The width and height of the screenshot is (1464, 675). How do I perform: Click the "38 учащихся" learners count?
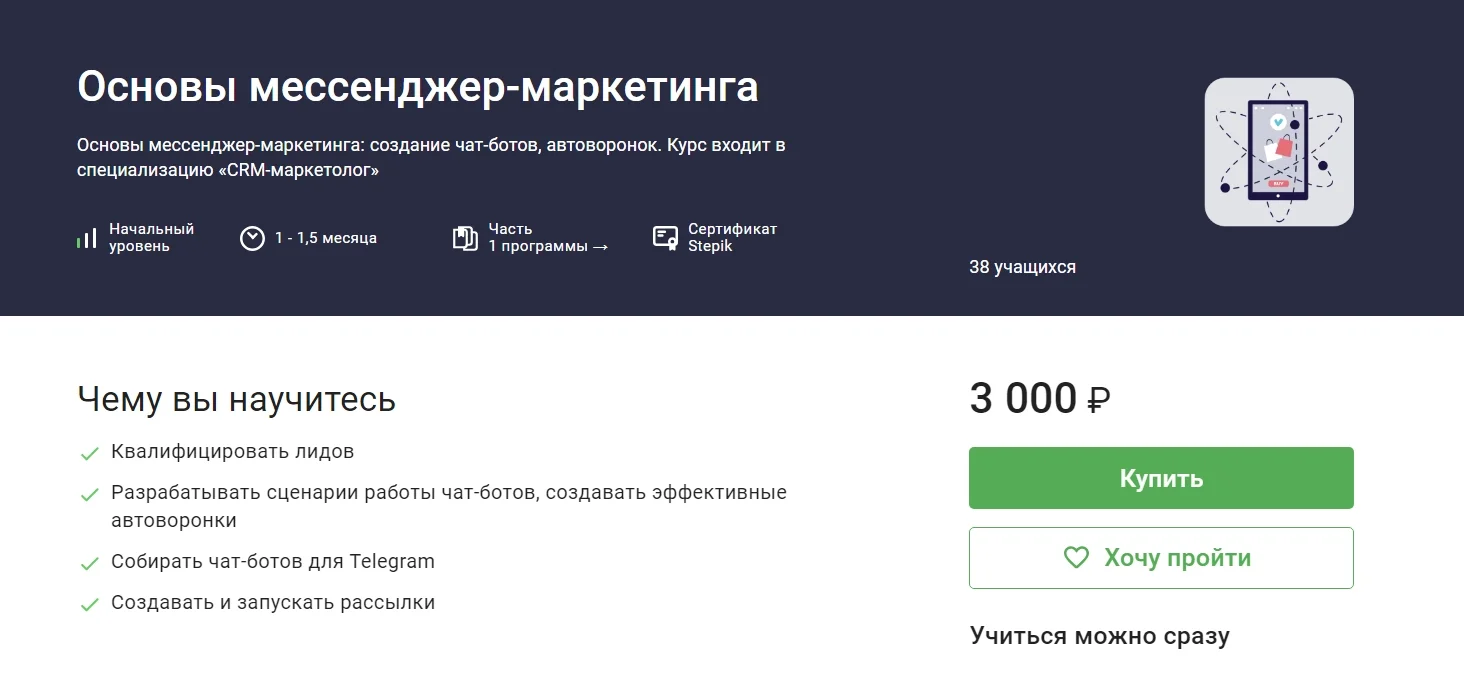coord(1022,267)
